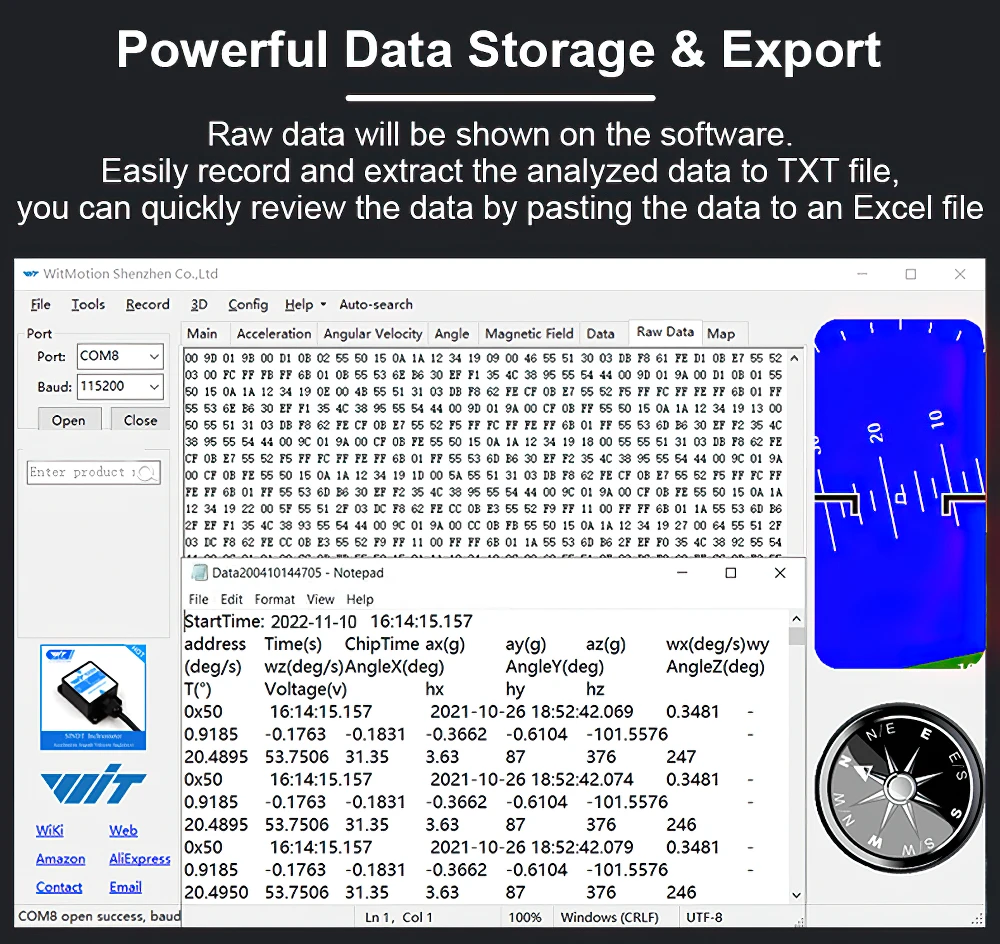Image resolution: width=1000 pixels, height=944 pixels.
Task: Click the raw data scrollbar up arrow
Action: 795,358
